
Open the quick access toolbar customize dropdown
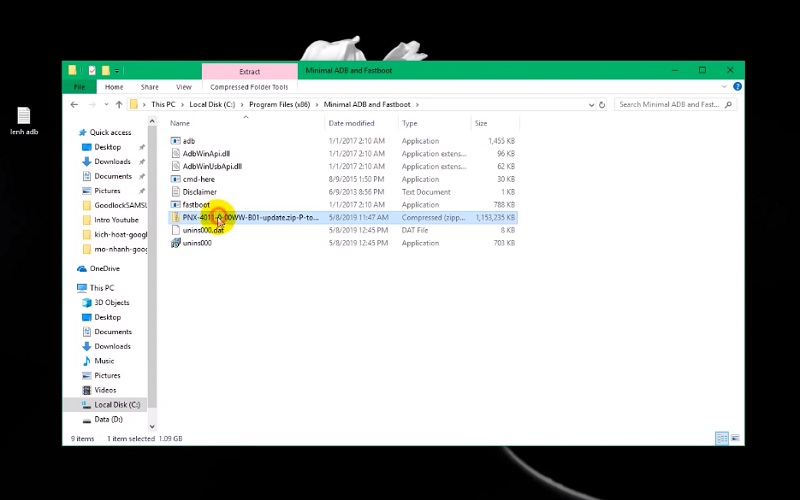(x=117, y=70)
